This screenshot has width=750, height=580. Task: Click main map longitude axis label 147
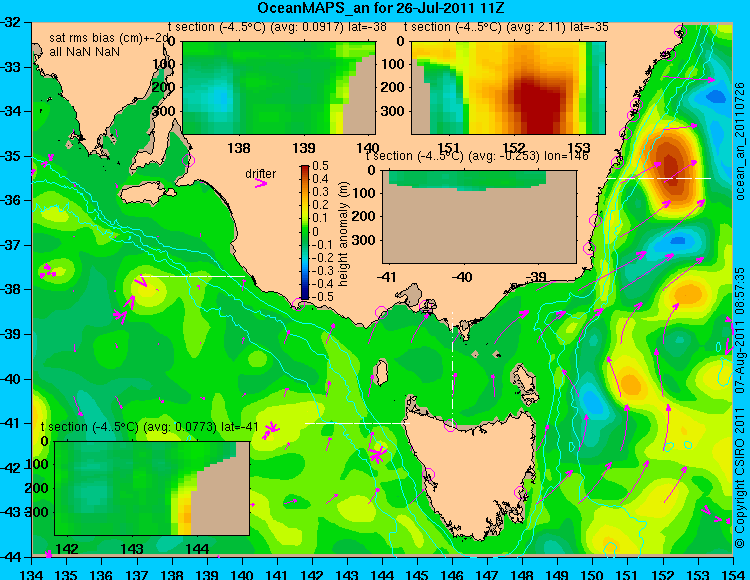tap(487, 574)
